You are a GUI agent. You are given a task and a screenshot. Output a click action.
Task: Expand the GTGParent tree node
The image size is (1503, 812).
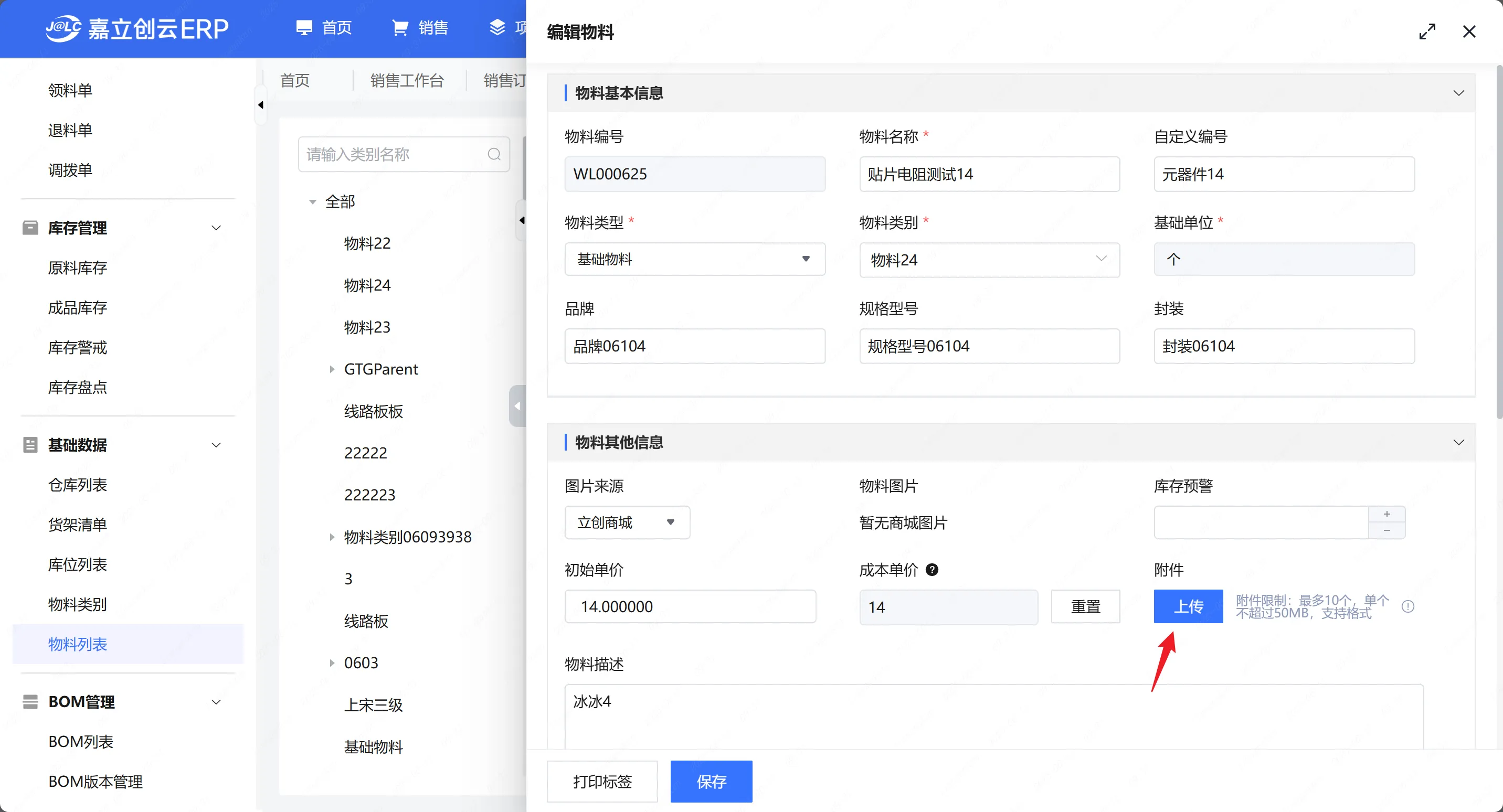pos(332,369)
